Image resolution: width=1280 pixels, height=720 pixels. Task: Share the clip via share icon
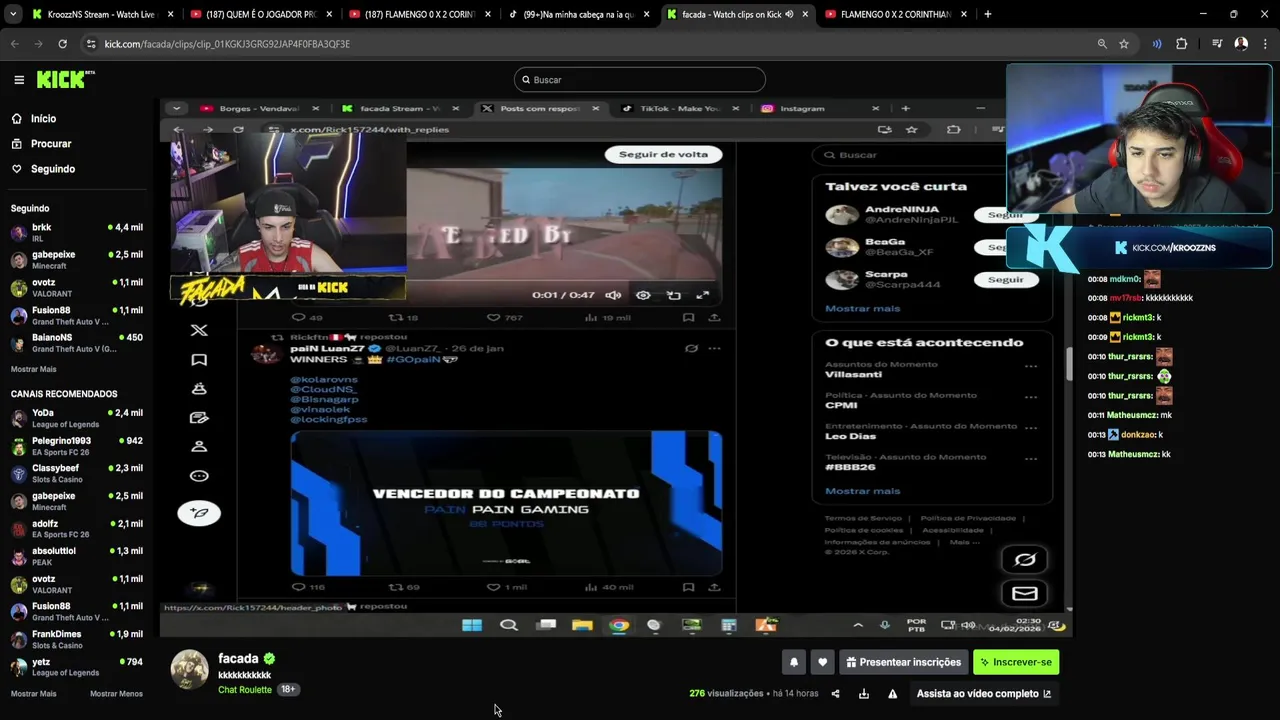point(835,694)
